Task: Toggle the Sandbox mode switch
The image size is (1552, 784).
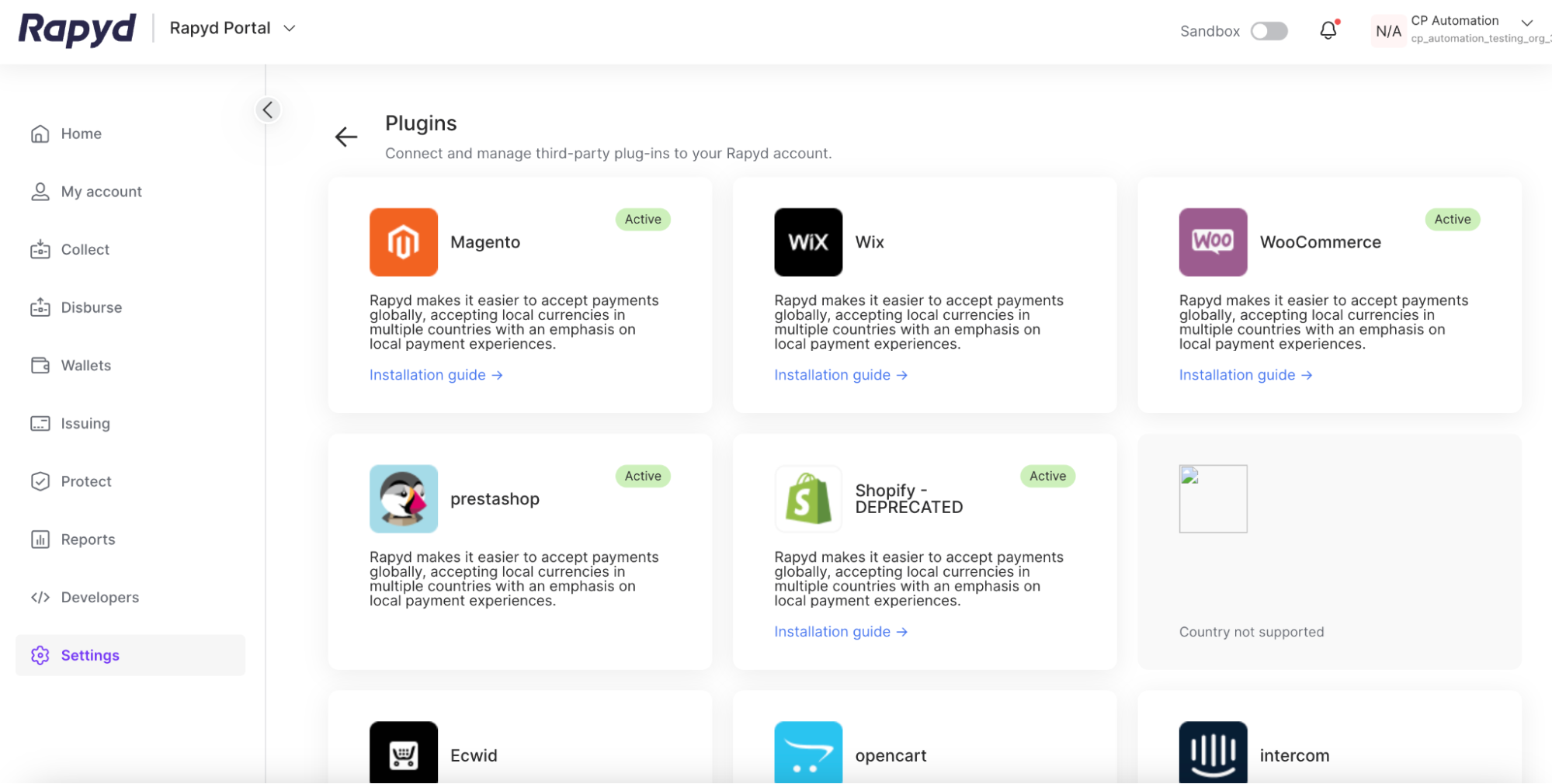Action: click(x=1269, y=31)
